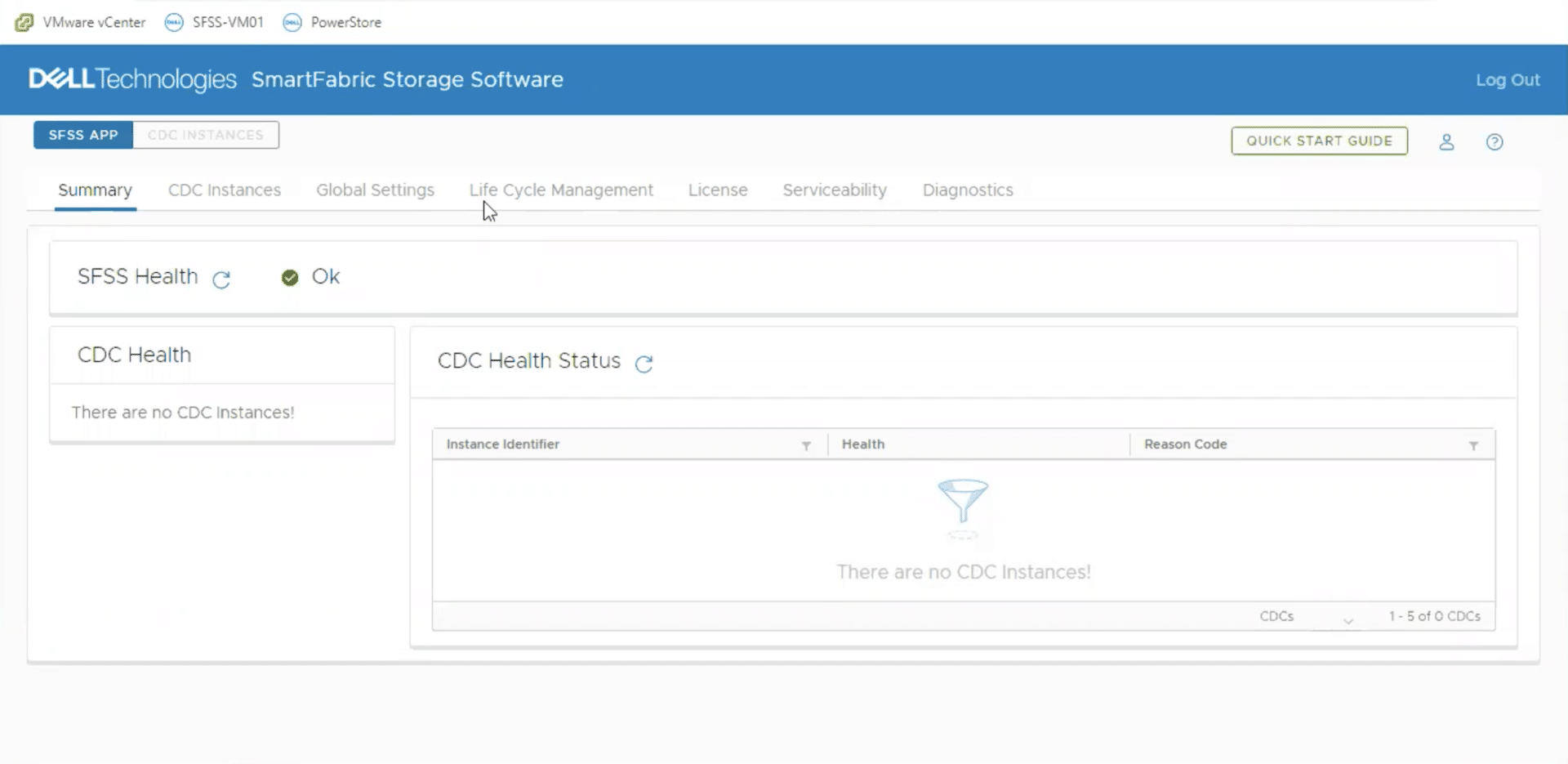Open the help question mark icon
The image size is (1568, 764).
coord(1494,142)
